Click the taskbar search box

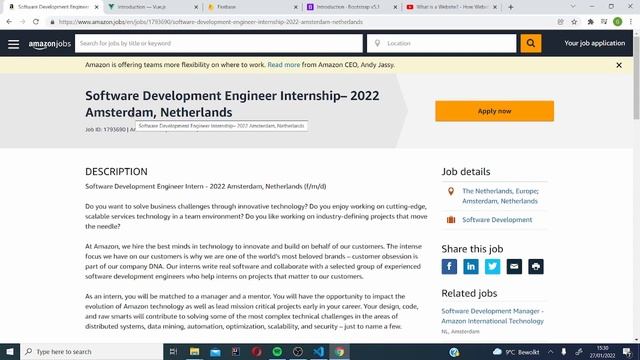point(92,351)
